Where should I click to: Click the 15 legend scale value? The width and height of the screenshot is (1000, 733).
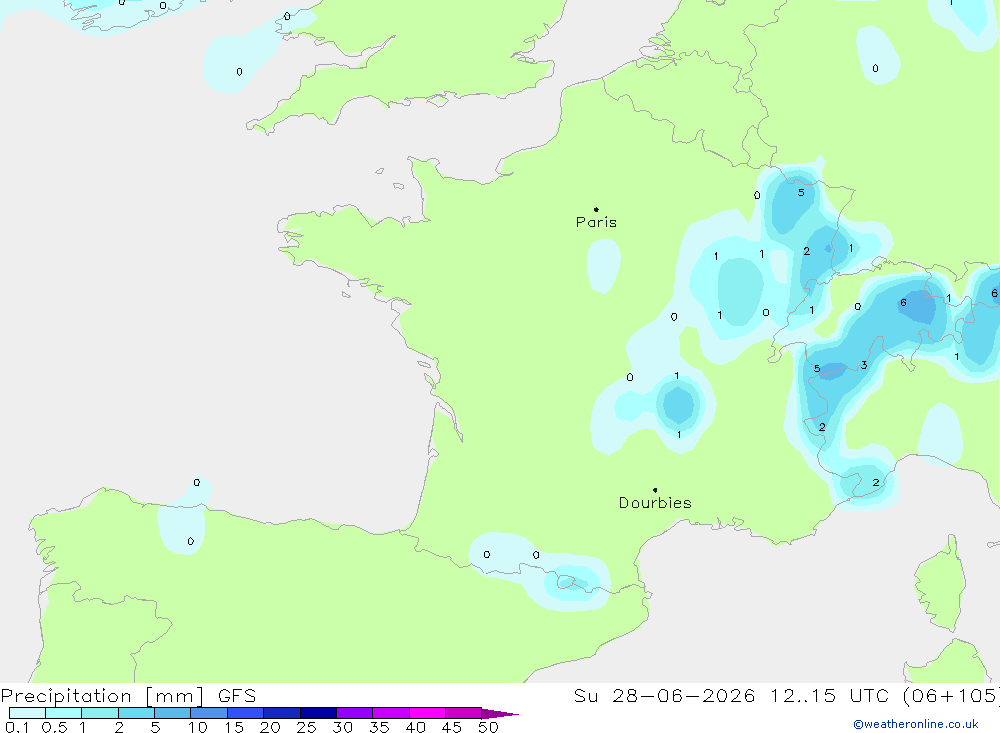point(233,727)
